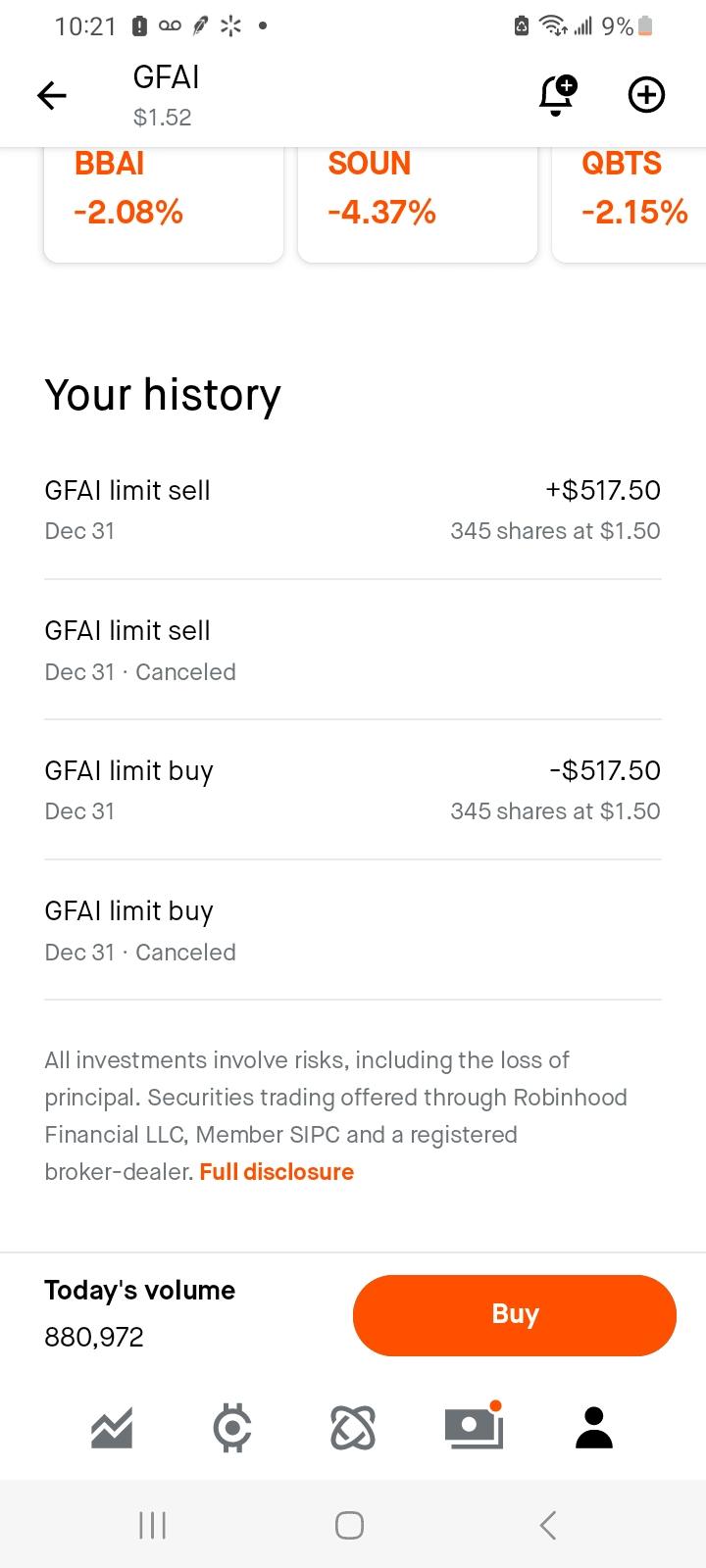Tap the back arrow in the header
The width and height of the screenshot is (706, 1568).
pyautogui.click(x=52, y=95)
